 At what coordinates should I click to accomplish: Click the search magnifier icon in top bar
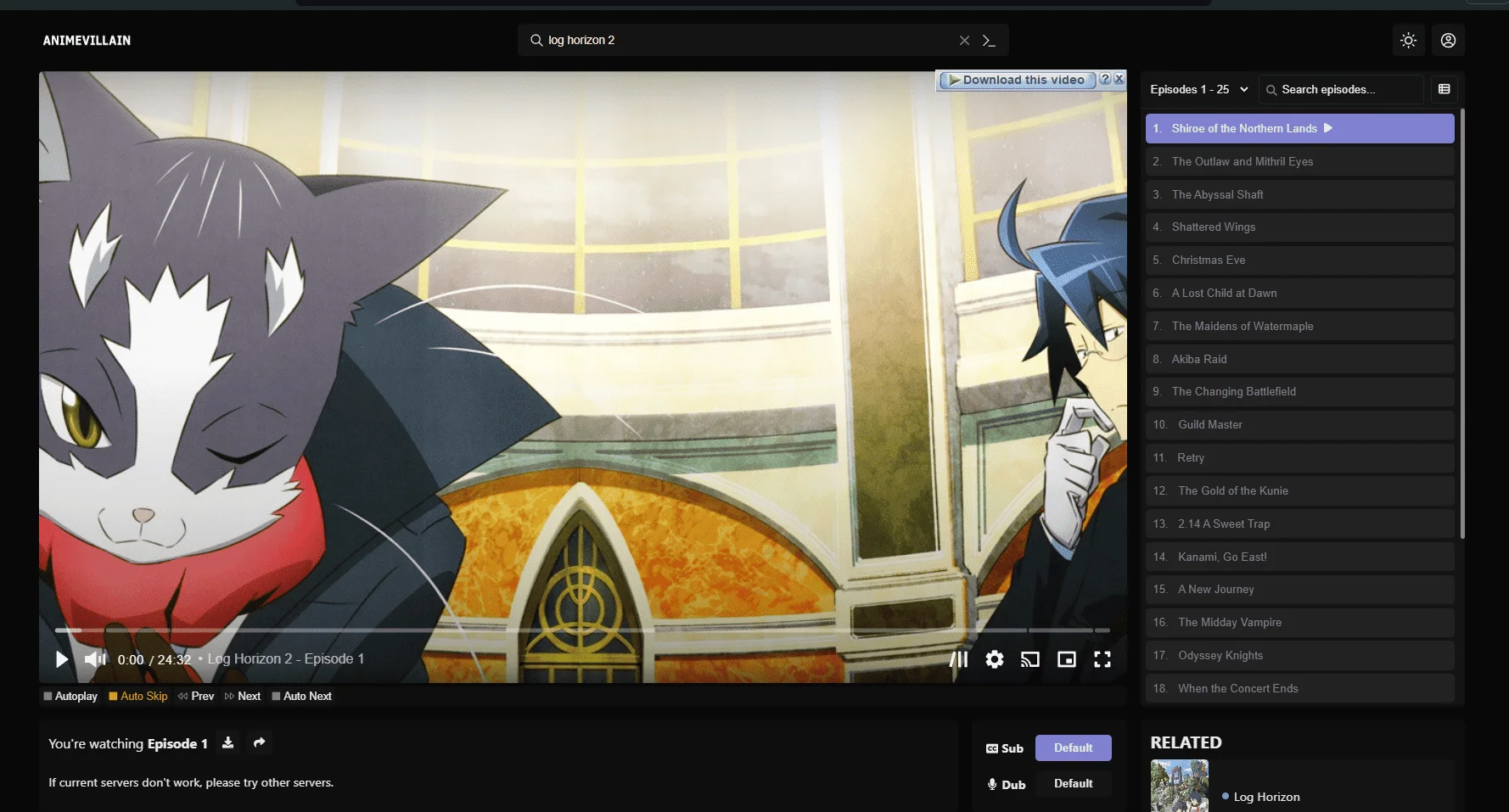click(x=536, y=40)
